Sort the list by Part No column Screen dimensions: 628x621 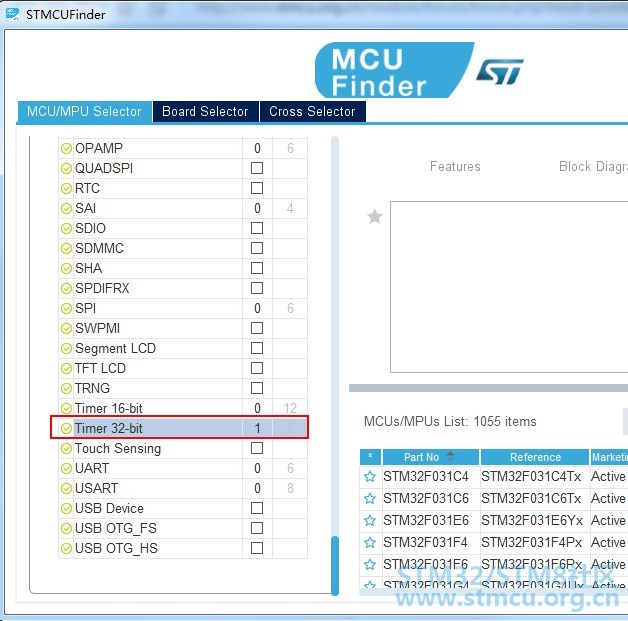431,457
